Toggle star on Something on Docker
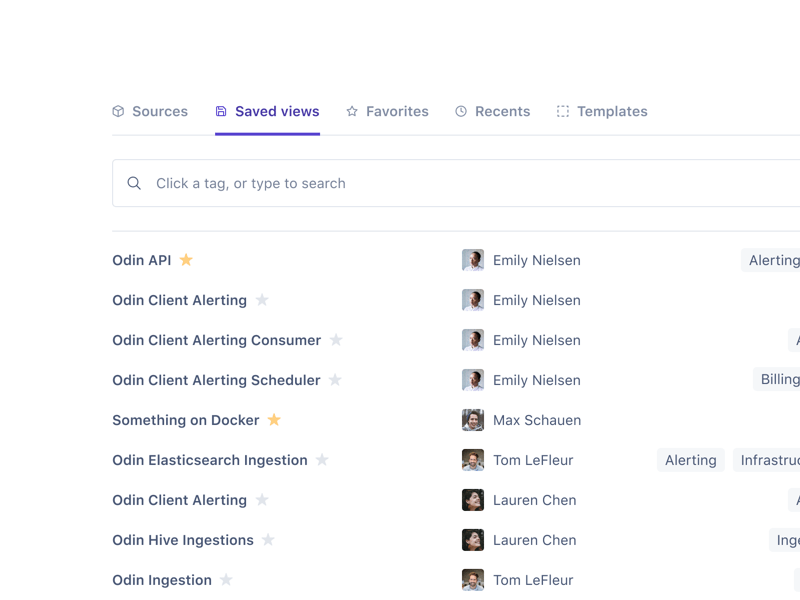 pyautogui.click(x=274, y=420)
